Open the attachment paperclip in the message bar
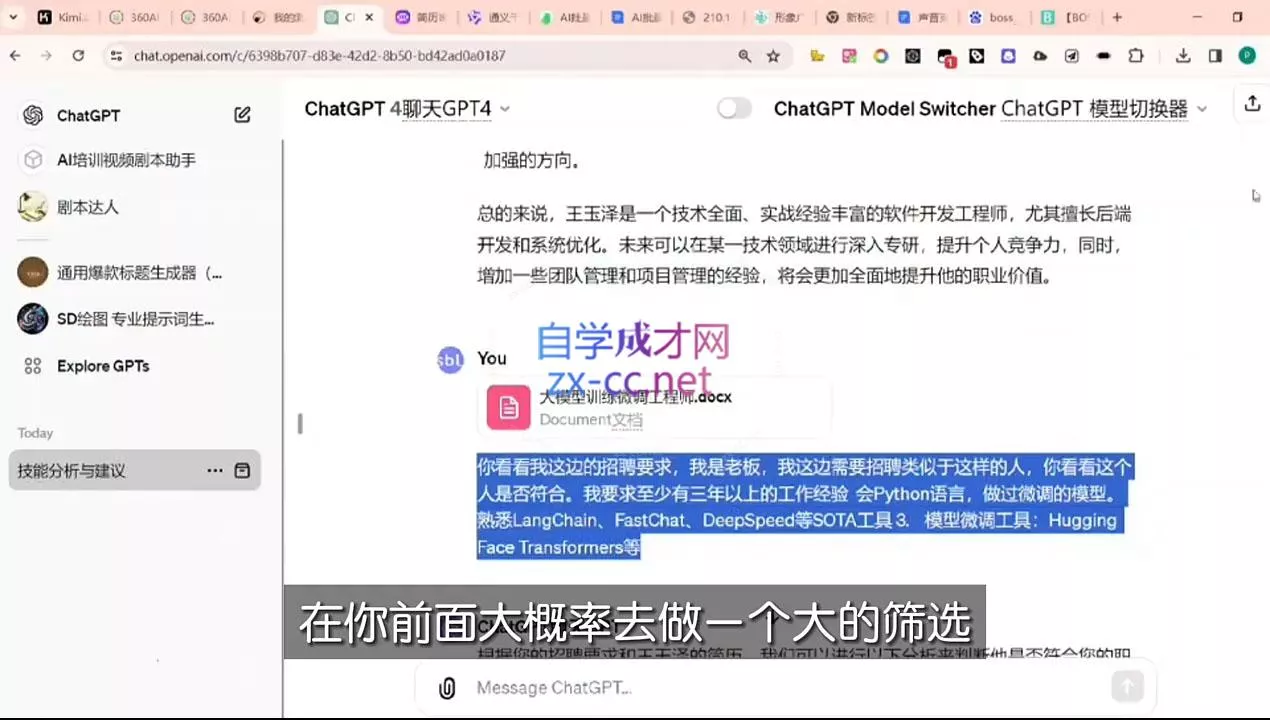This screenshot has width=1270, height=720. [x=447, y=688]
